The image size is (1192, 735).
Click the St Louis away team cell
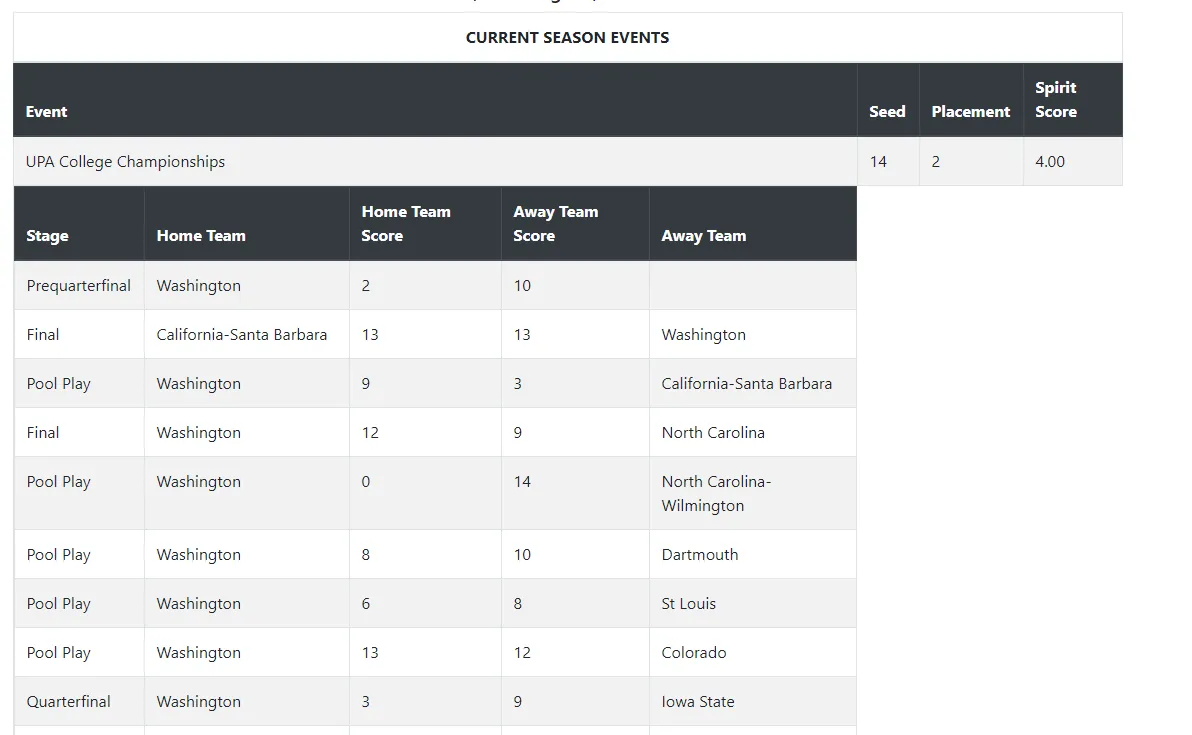pos(689,604)
